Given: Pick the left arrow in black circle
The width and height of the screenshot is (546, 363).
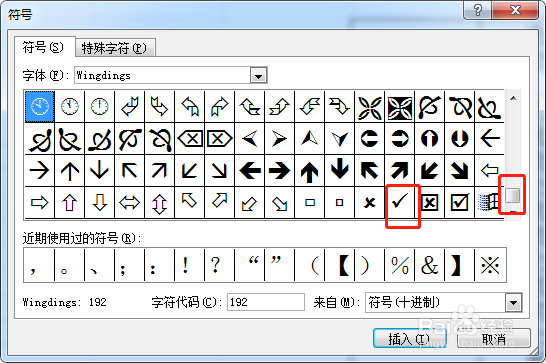Looking at the screenshot, I should (369, 139).
